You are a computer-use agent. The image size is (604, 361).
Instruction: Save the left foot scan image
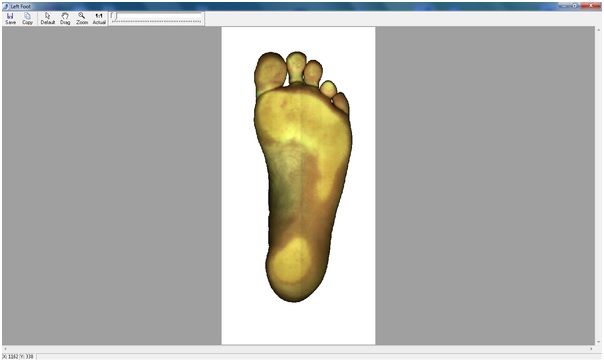coord(10,18)
